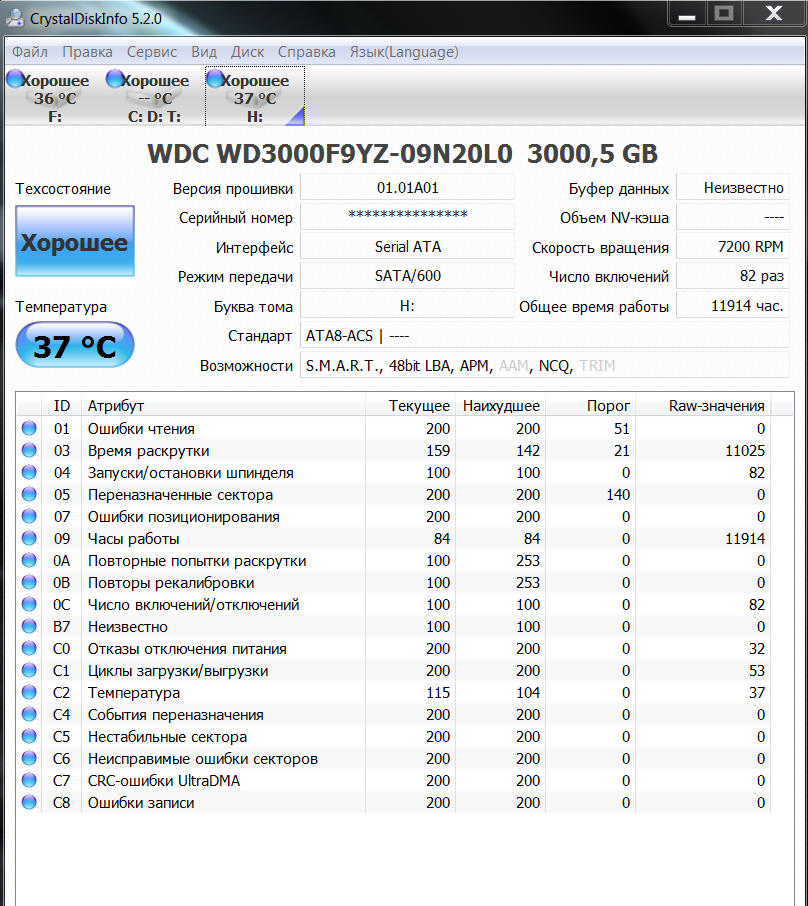808x906 pixels.
Task: Click the blue orb on C: D: T: tab
Action: pos(116,79)
